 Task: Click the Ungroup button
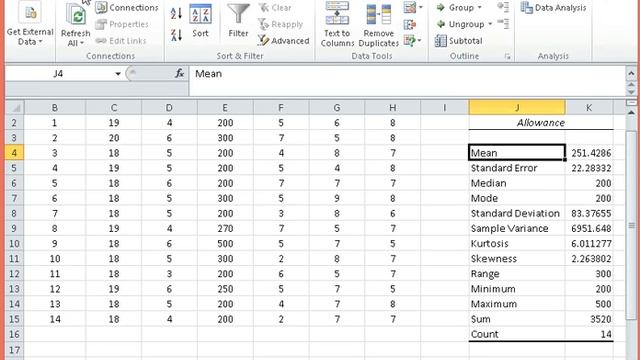pyautogui.click(x=460, y=24)
